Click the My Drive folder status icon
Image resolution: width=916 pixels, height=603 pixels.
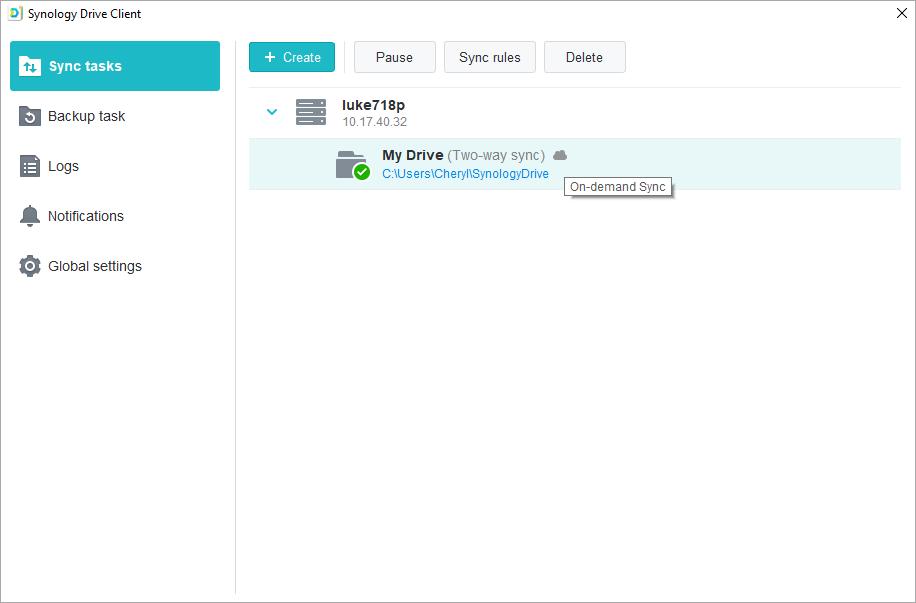(x=353, y=165)
